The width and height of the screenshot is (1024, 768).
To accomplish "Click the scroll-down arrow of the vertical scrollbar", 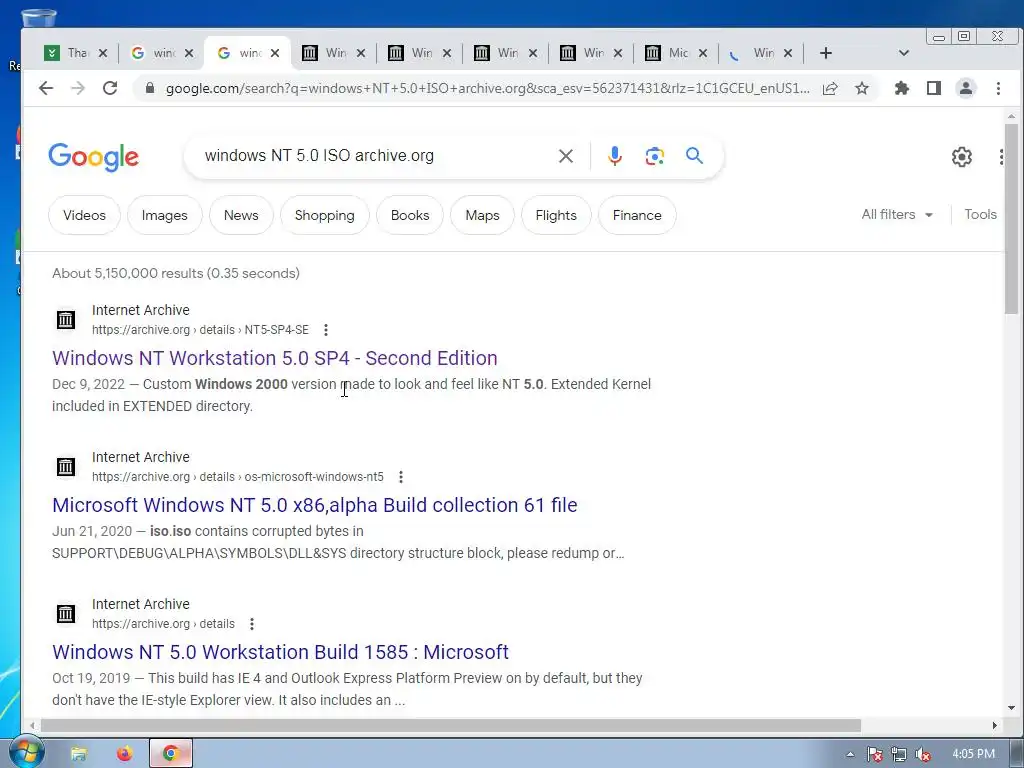I will (1011, 708).
